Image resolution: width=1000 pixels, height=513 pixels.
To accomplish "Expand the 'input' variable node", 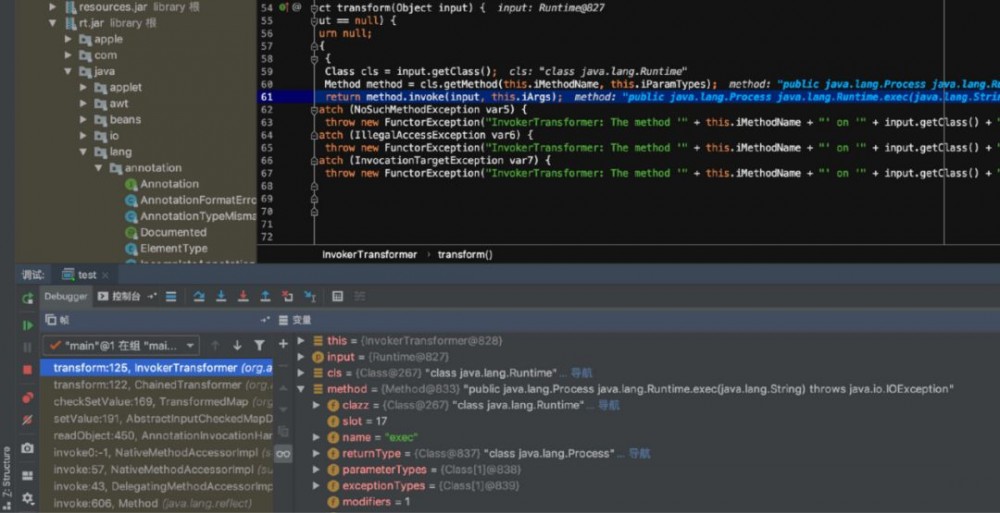I will pyautogui.click(x=301, y=357).
